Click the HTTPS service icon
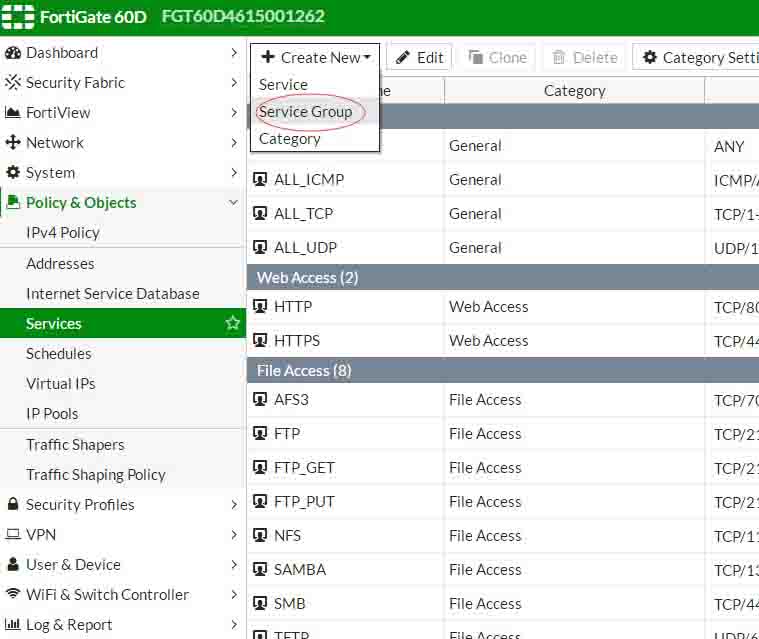The width and height of the screenshot is (759, 639). (x=260, y=340)
